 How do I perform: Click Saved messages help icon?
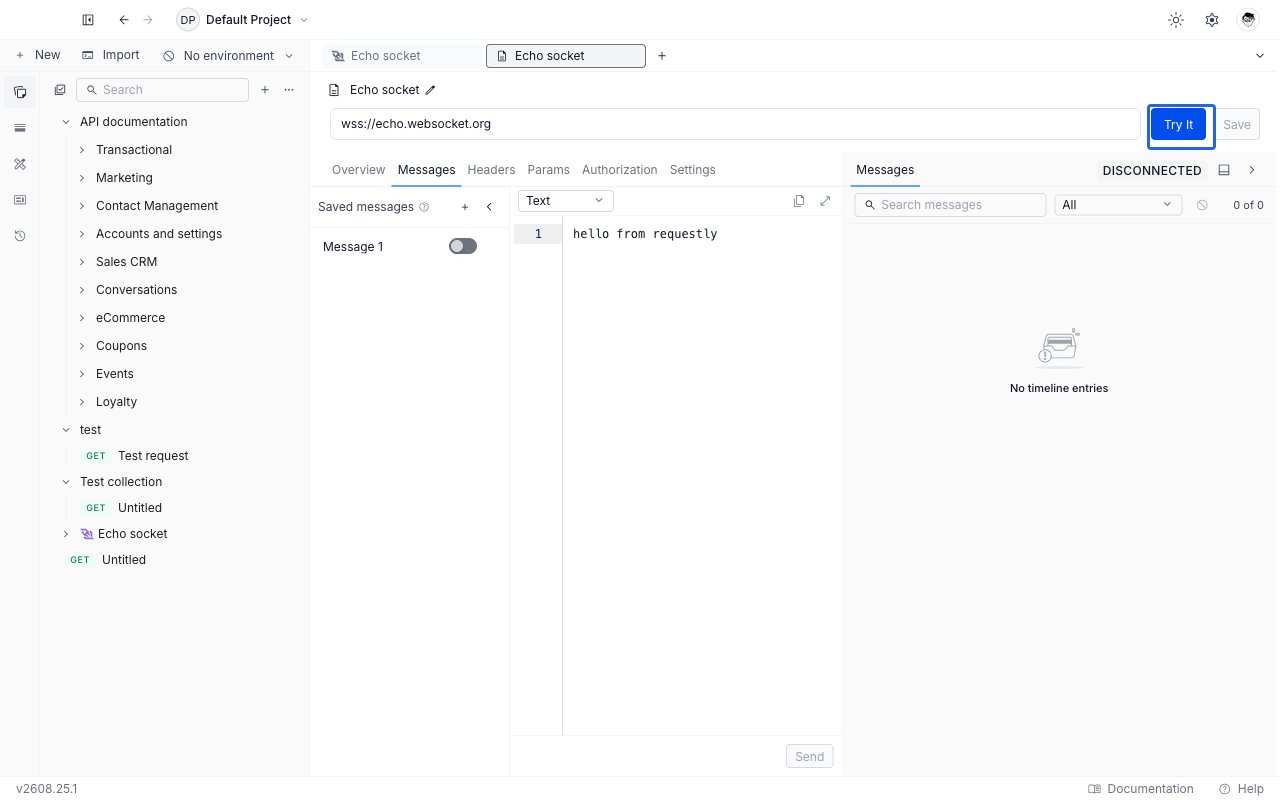(424, 207)
